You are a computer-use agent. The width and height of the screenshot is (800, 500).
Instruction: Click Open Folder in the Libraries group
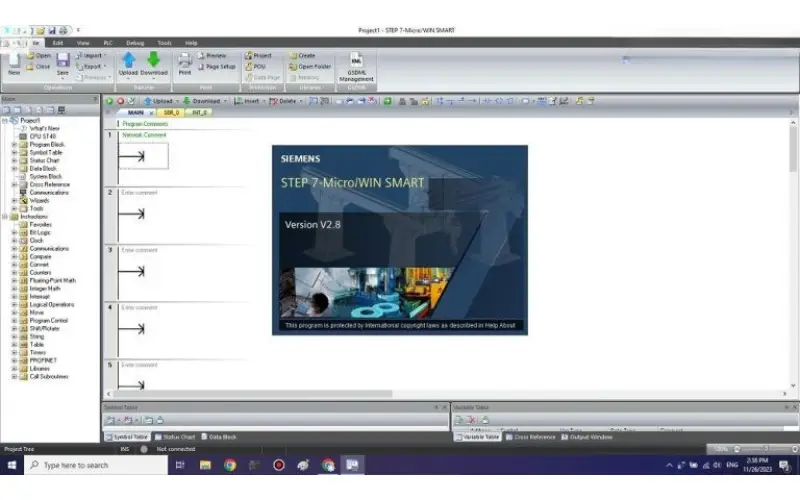(x=310, y=66)
